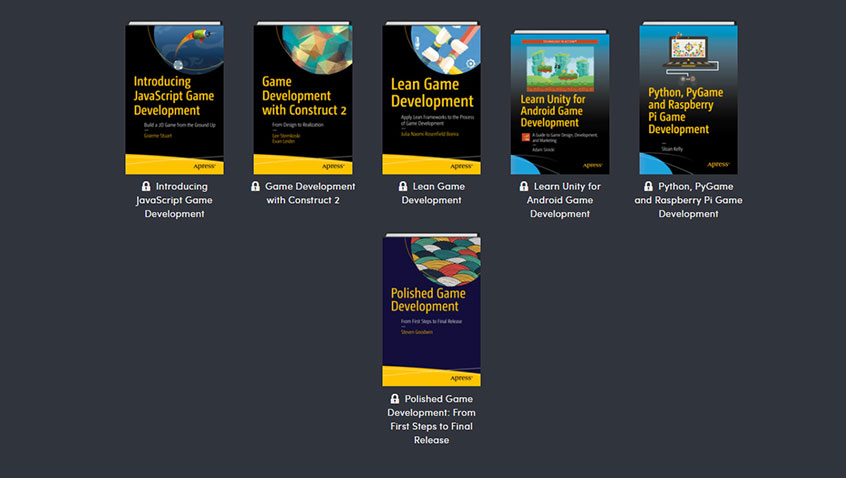
Task: Click lock icon beside Game Development with Construct 2
Action: tap(255, 186)
